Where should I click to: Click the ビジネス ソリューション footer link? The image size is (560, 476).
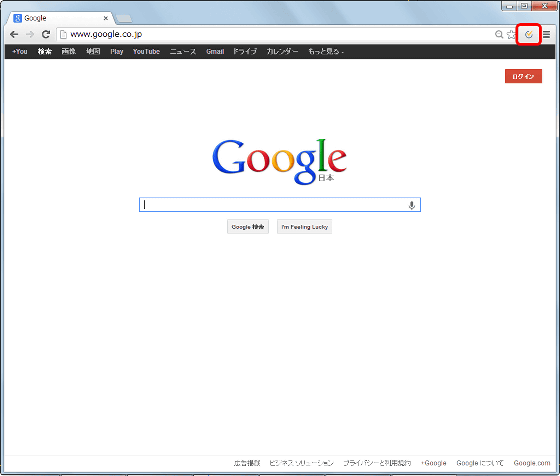[301, 463]
